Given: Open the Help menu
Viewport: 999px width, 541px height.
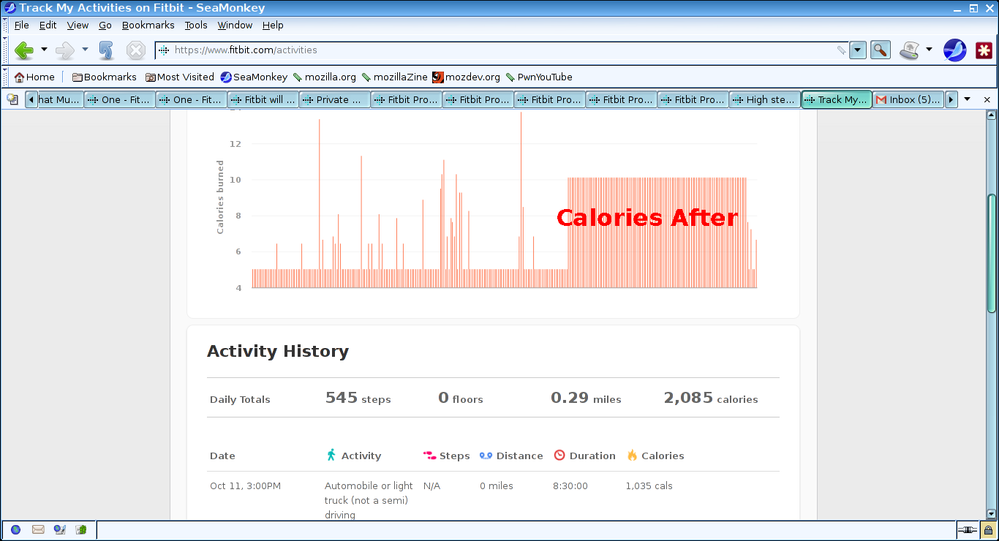Looking at the screenshot, I should click(x=273, y=25).
